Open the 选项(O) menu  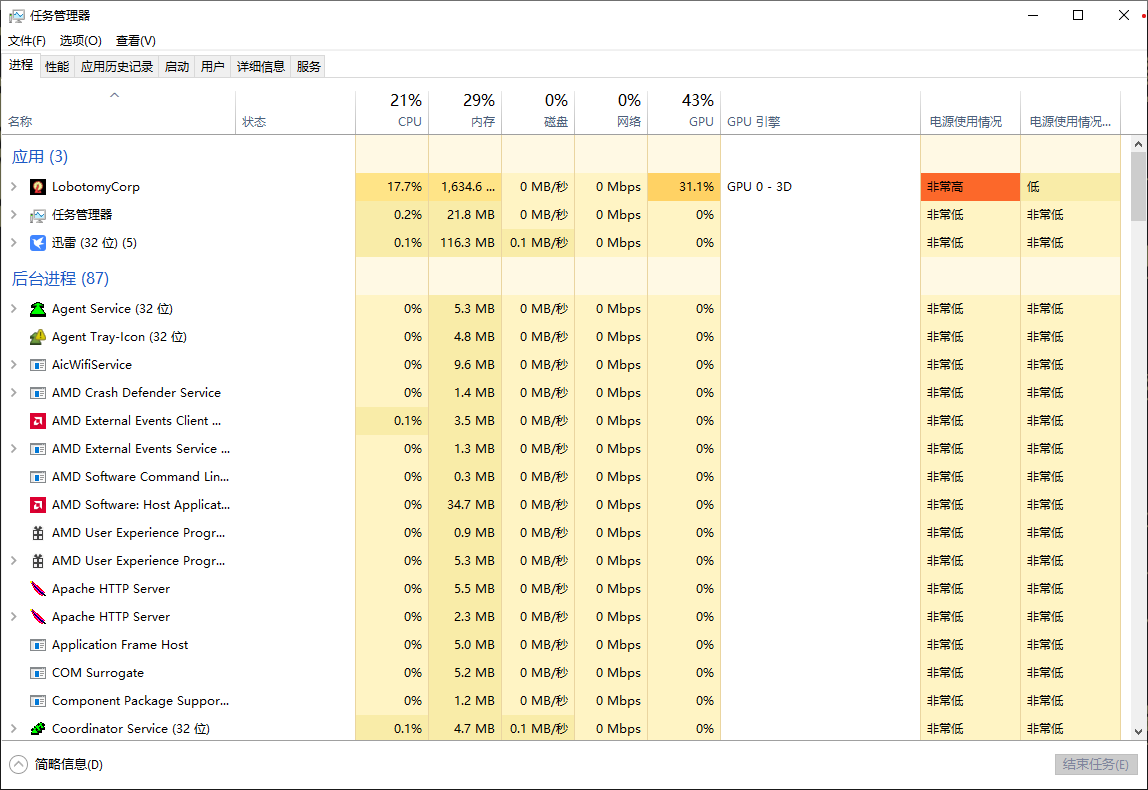[x=80, y=41]
